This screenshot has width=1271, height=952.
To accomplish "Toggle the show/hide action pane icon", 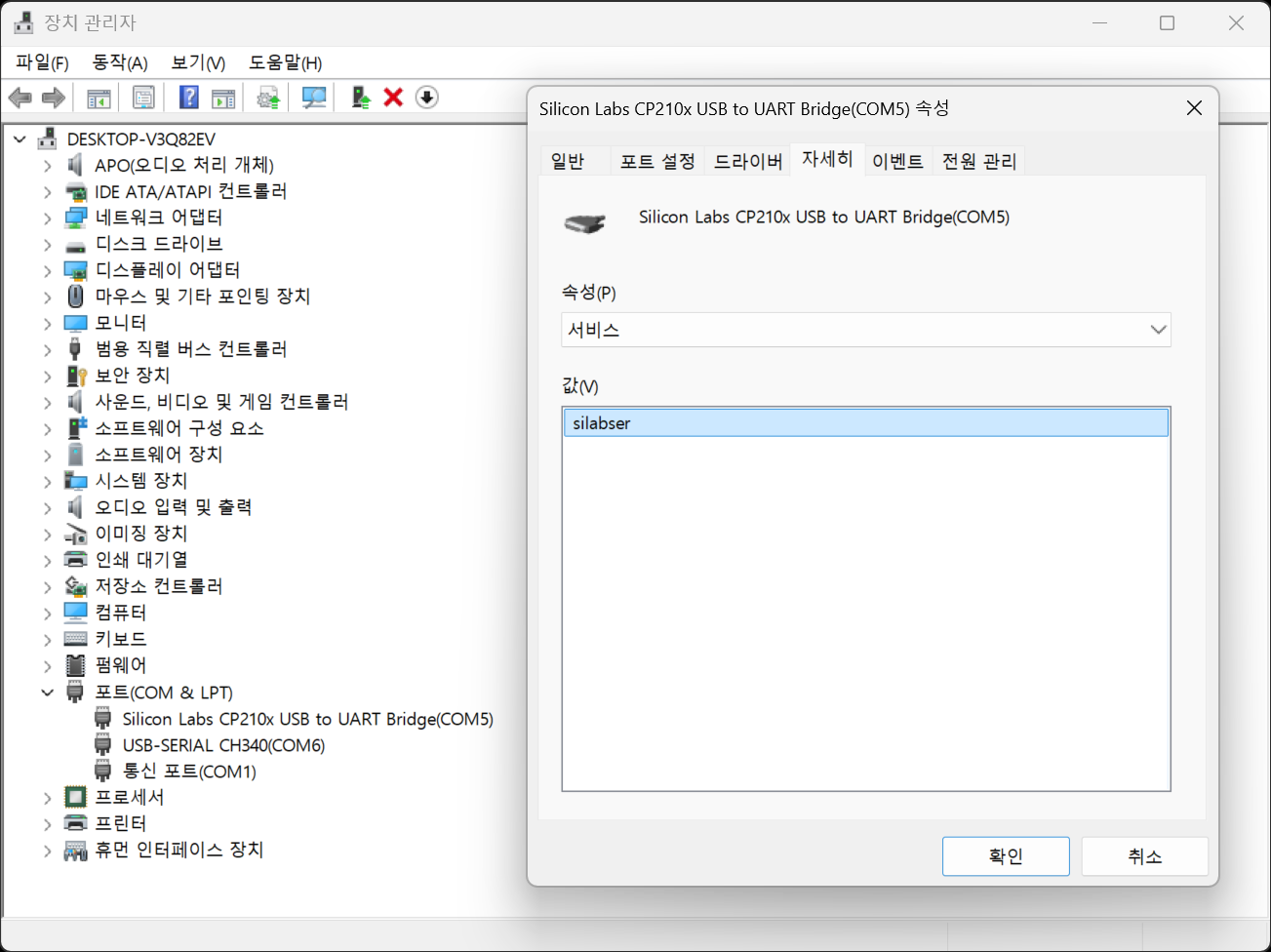I will (223, 98).
